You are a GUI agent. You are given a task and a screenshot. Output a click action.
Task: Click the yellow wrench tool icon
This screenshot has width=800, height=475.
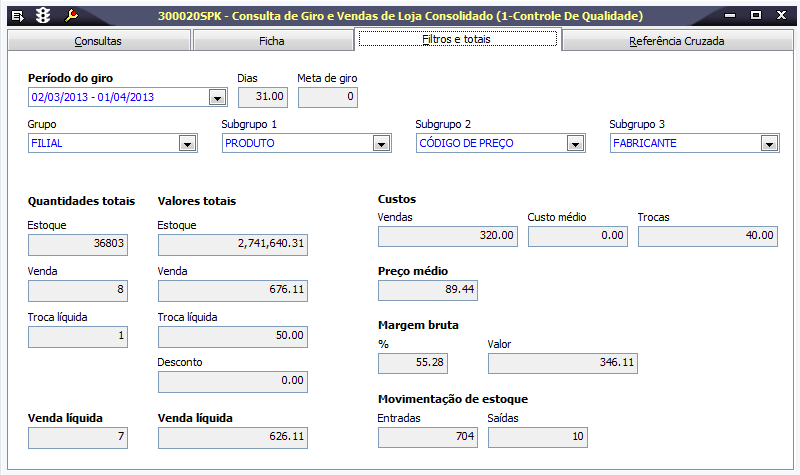(70, 16)
